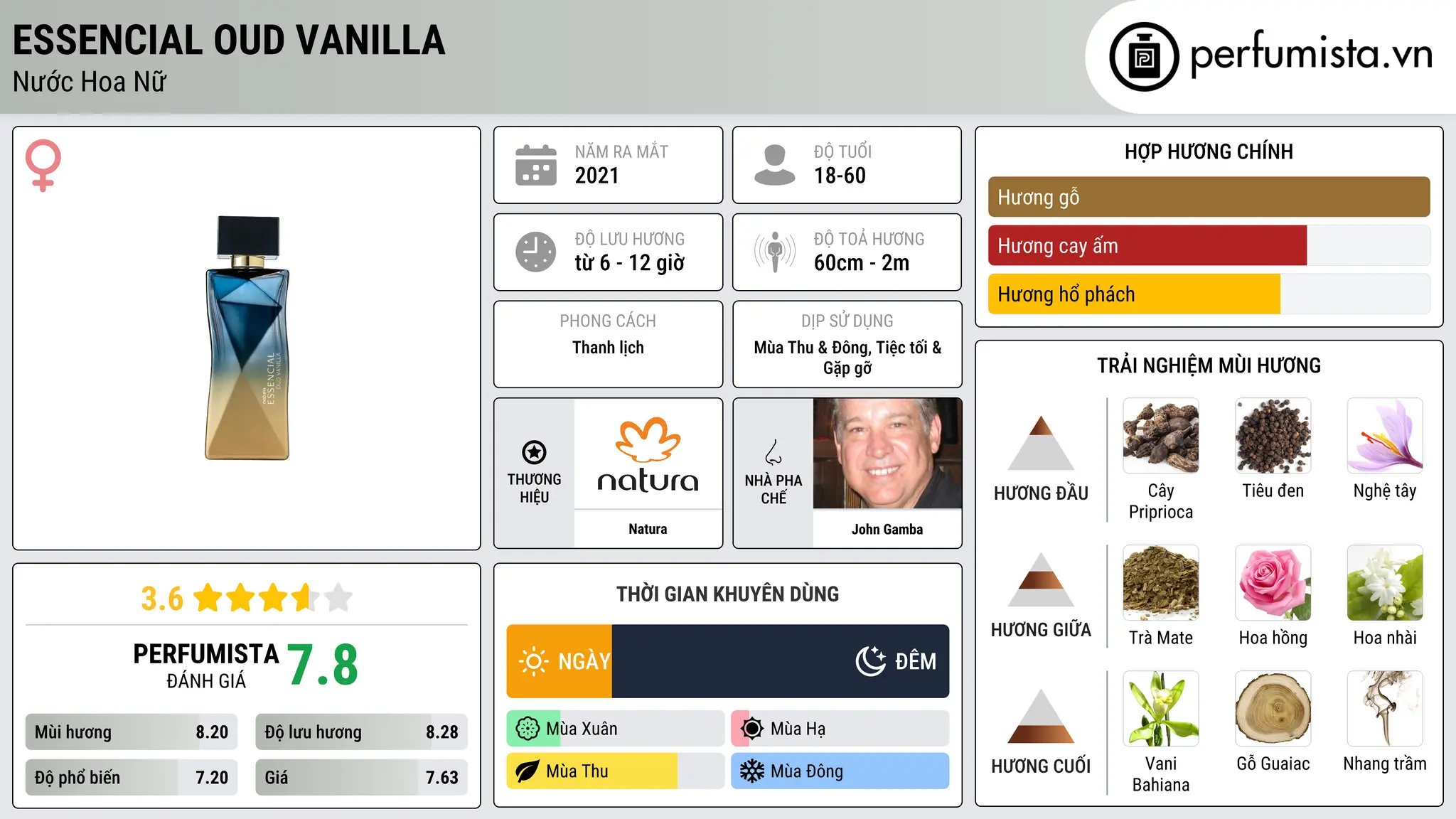Click the Giá 7.63 score bar
Image resolution: width=1456 pixels, height=819 pixels.
click(362, 777)
